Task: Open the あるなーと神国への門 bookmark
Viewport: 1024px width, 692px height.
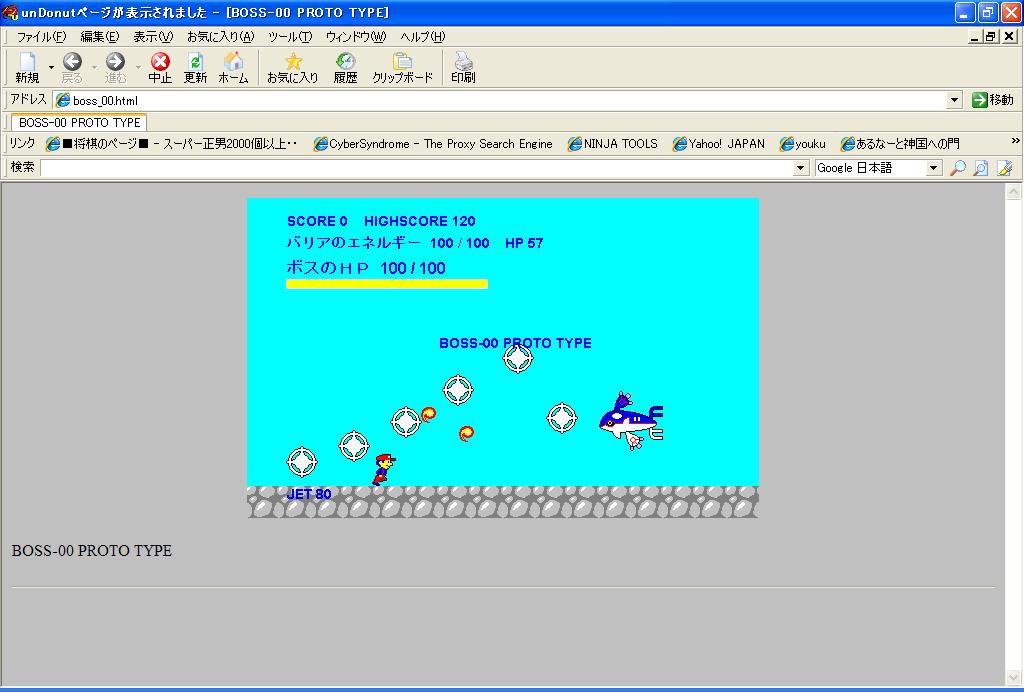Action: pos(899,144)
